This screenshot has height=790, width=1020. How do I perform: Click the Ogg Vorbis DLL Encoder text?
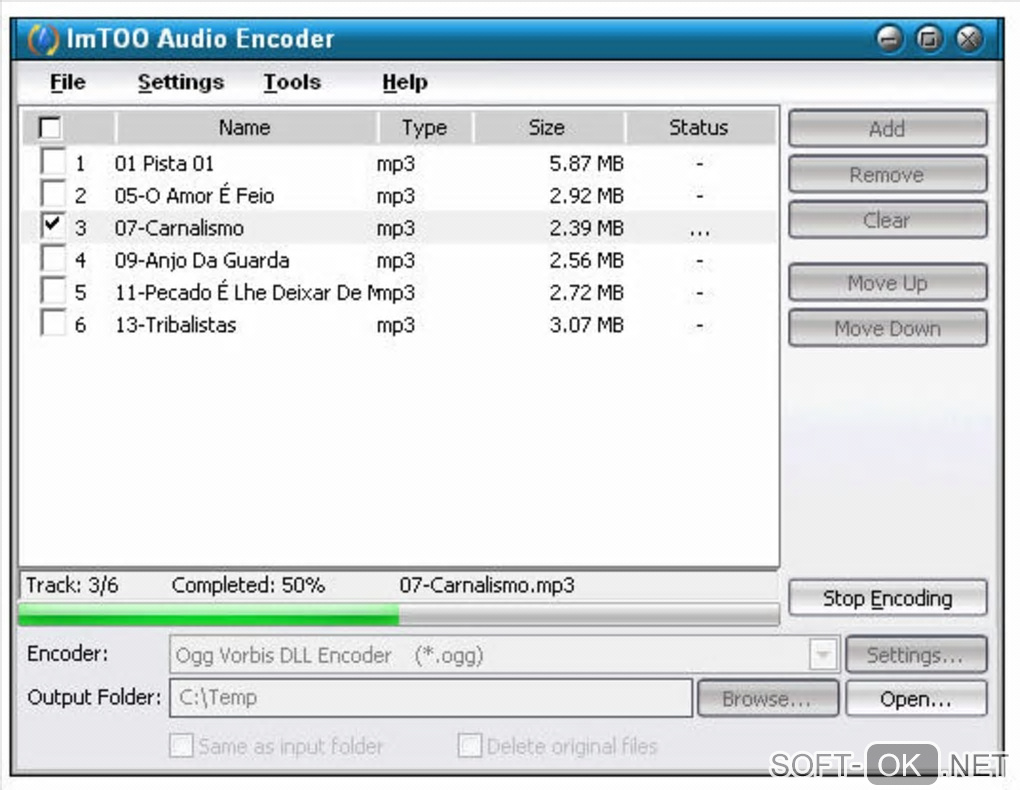[x=283, y=655]
